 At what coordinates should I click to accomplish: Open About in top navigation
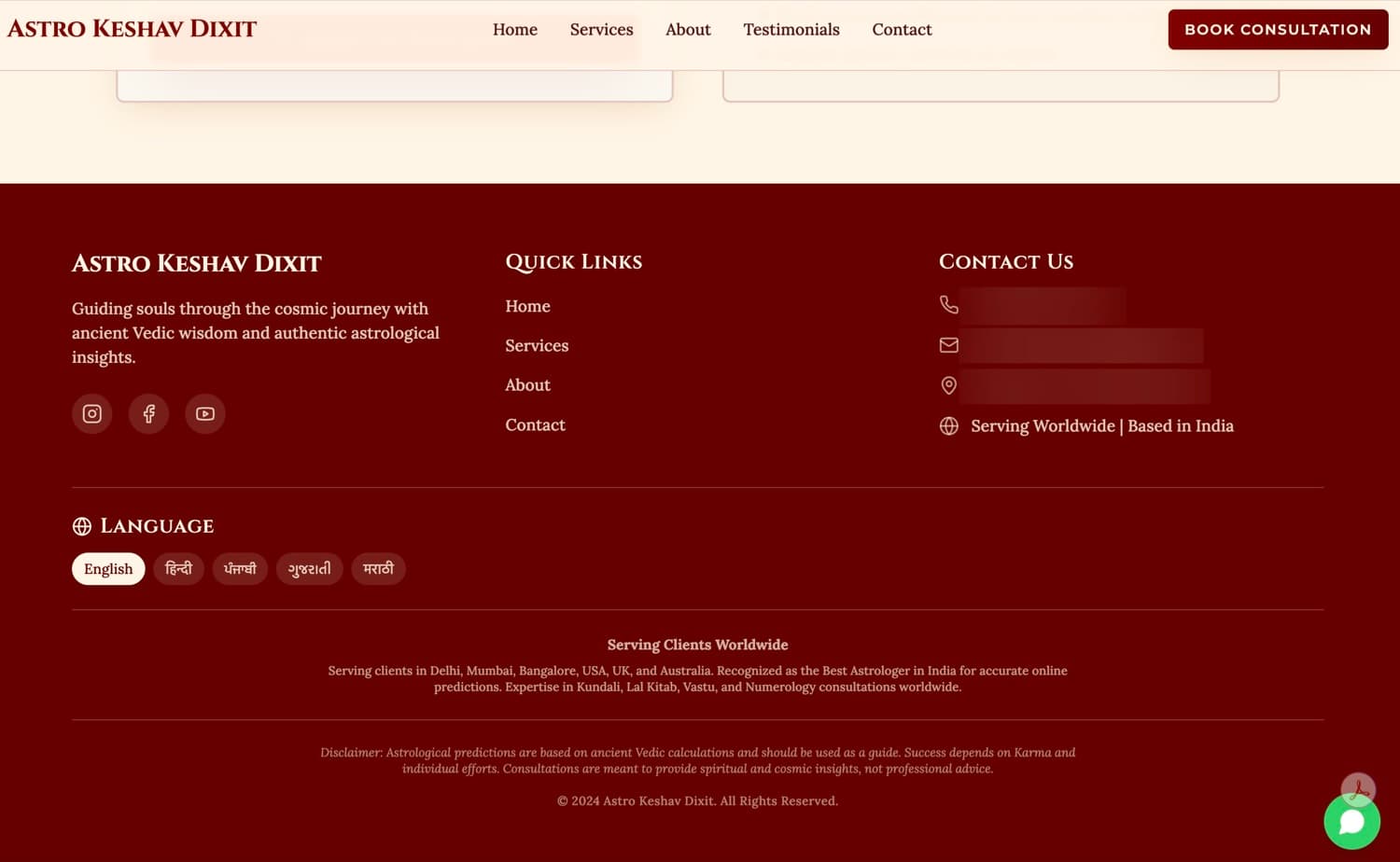(688, 30)
